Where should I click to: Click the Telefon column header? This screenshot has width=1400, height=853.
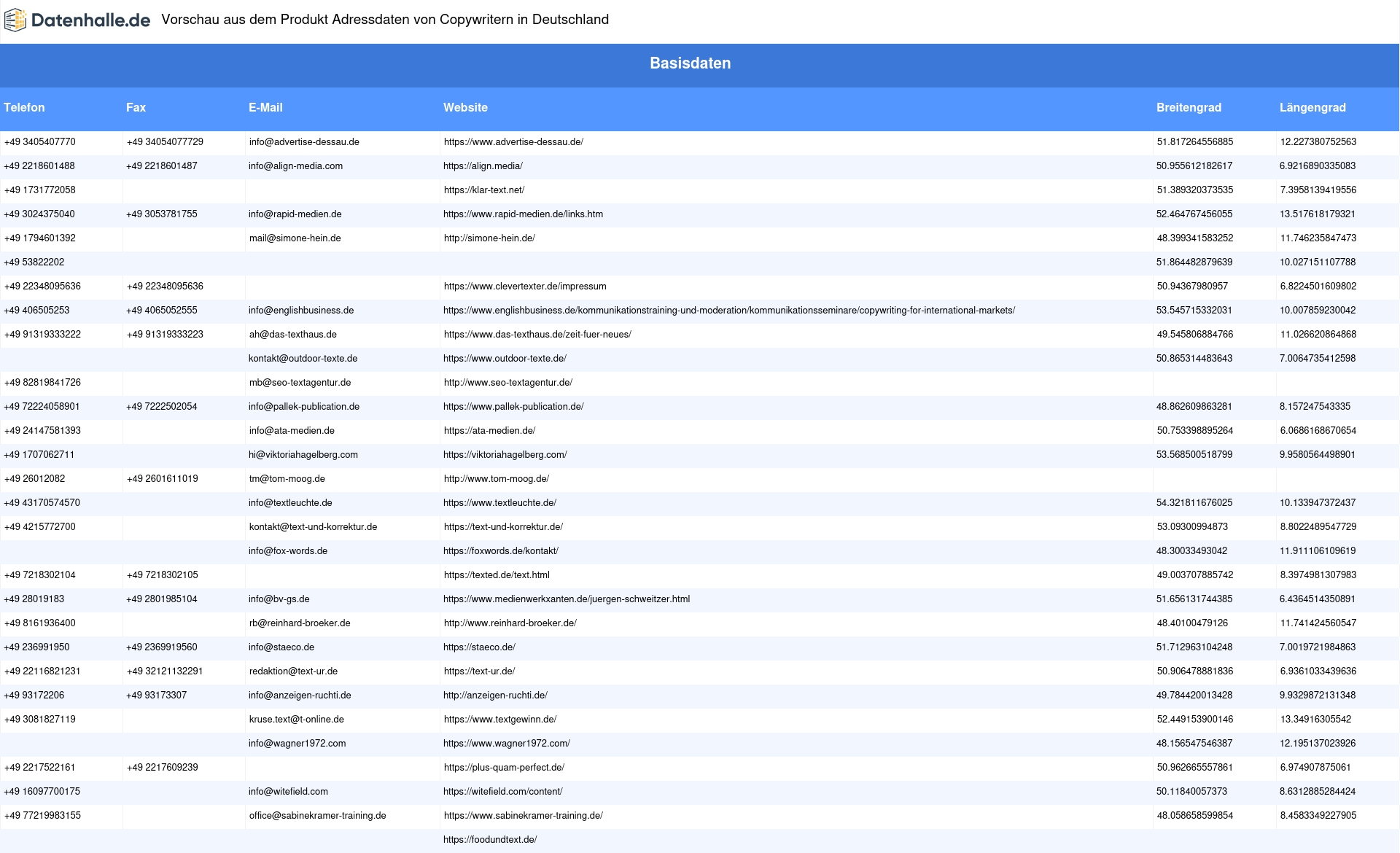click(x=24, y=107)
